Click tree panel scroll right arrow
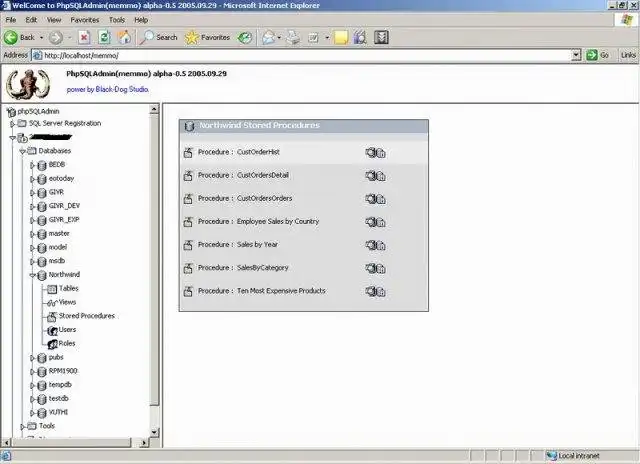Screen dimensions: 640x464 tap(144, 442)
